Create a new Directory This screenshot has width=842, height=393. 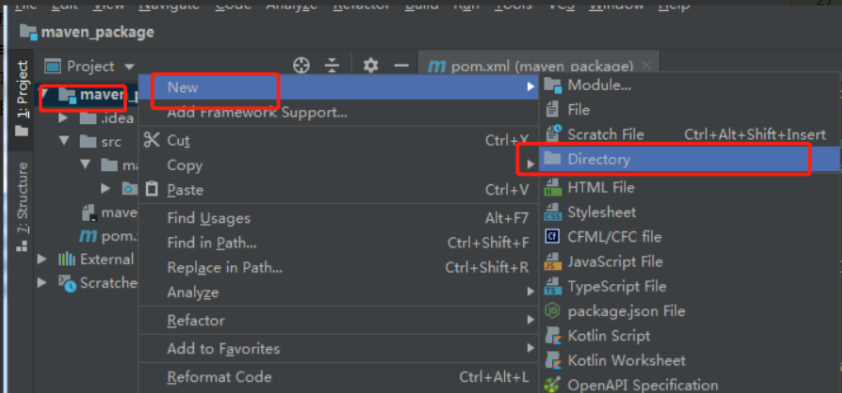click(x=689, y=159)
